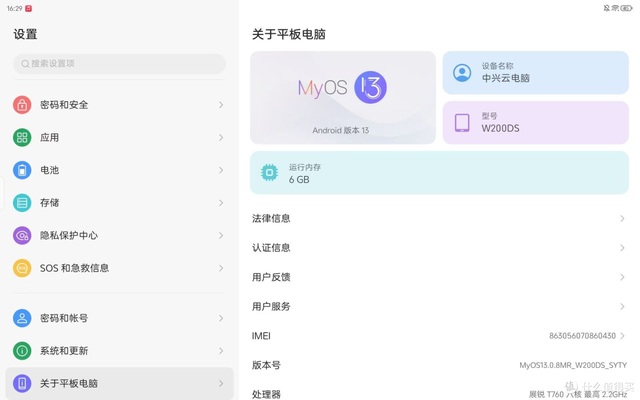Tap the Android 版本 13 banner card
Image resolution: width=640 pixels, height=400 pixels.
coord(343,98)
